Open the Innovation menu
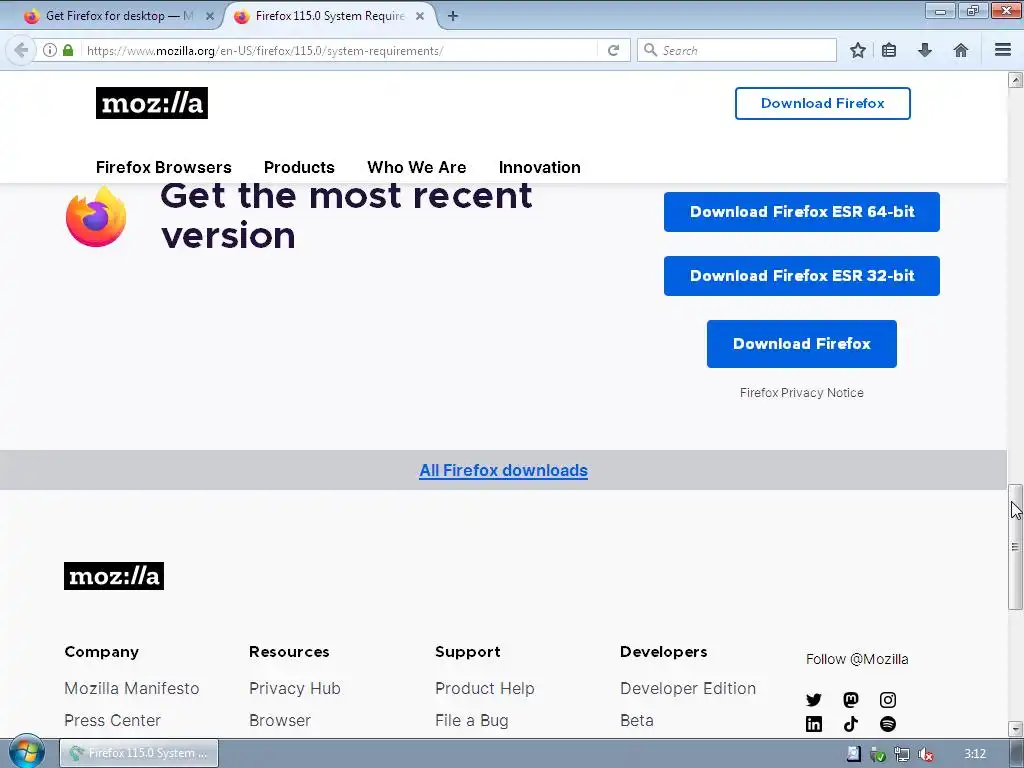The height and width of the screenshot is (768, 1024). (539, 167)
